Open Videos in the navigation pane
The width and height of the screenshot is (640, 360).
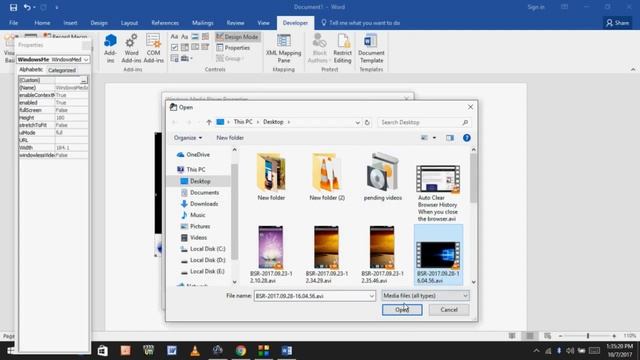point(194,238)
